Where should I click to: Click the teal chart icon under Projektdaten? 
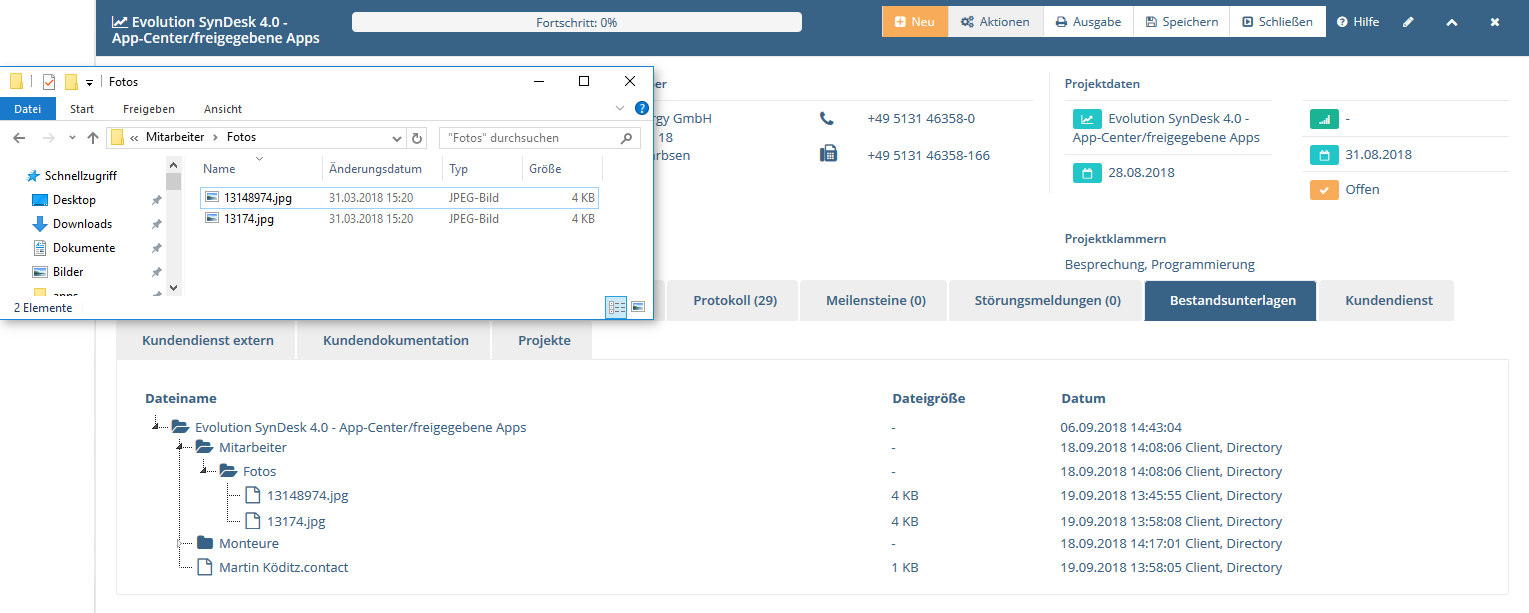1087,119
